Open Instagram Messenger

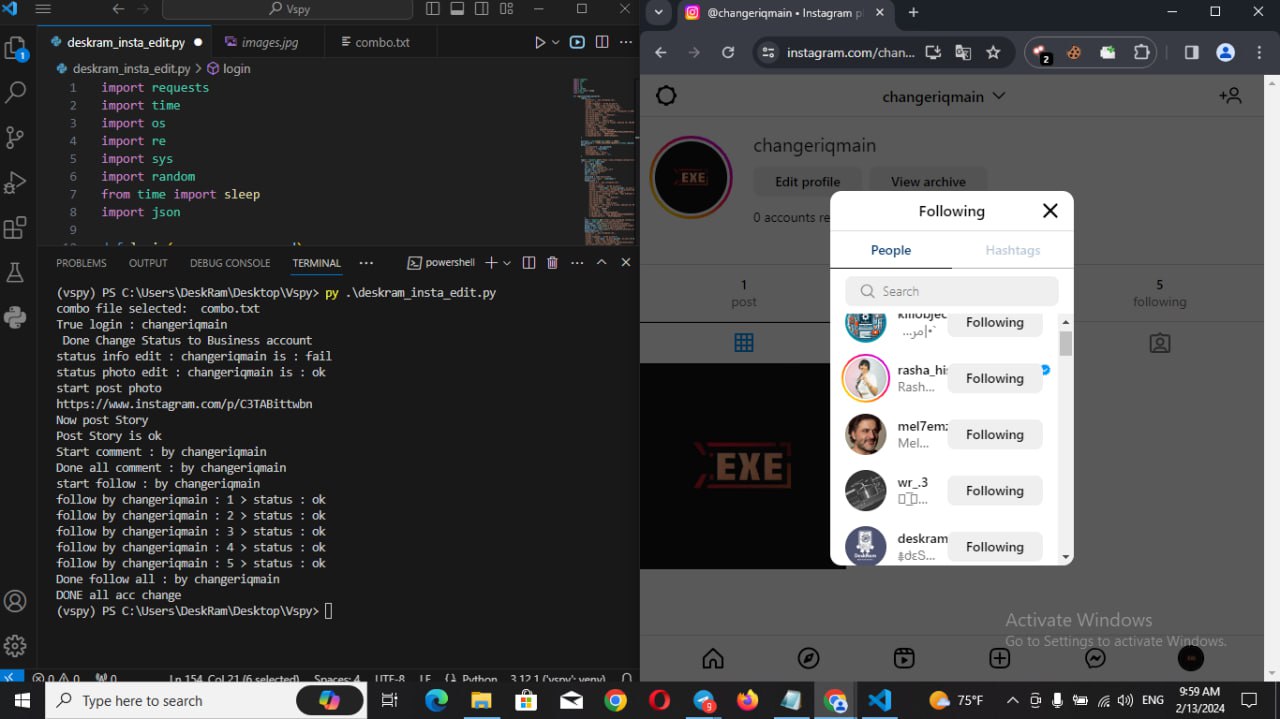pyautogui.click(x=1095, y=658)
